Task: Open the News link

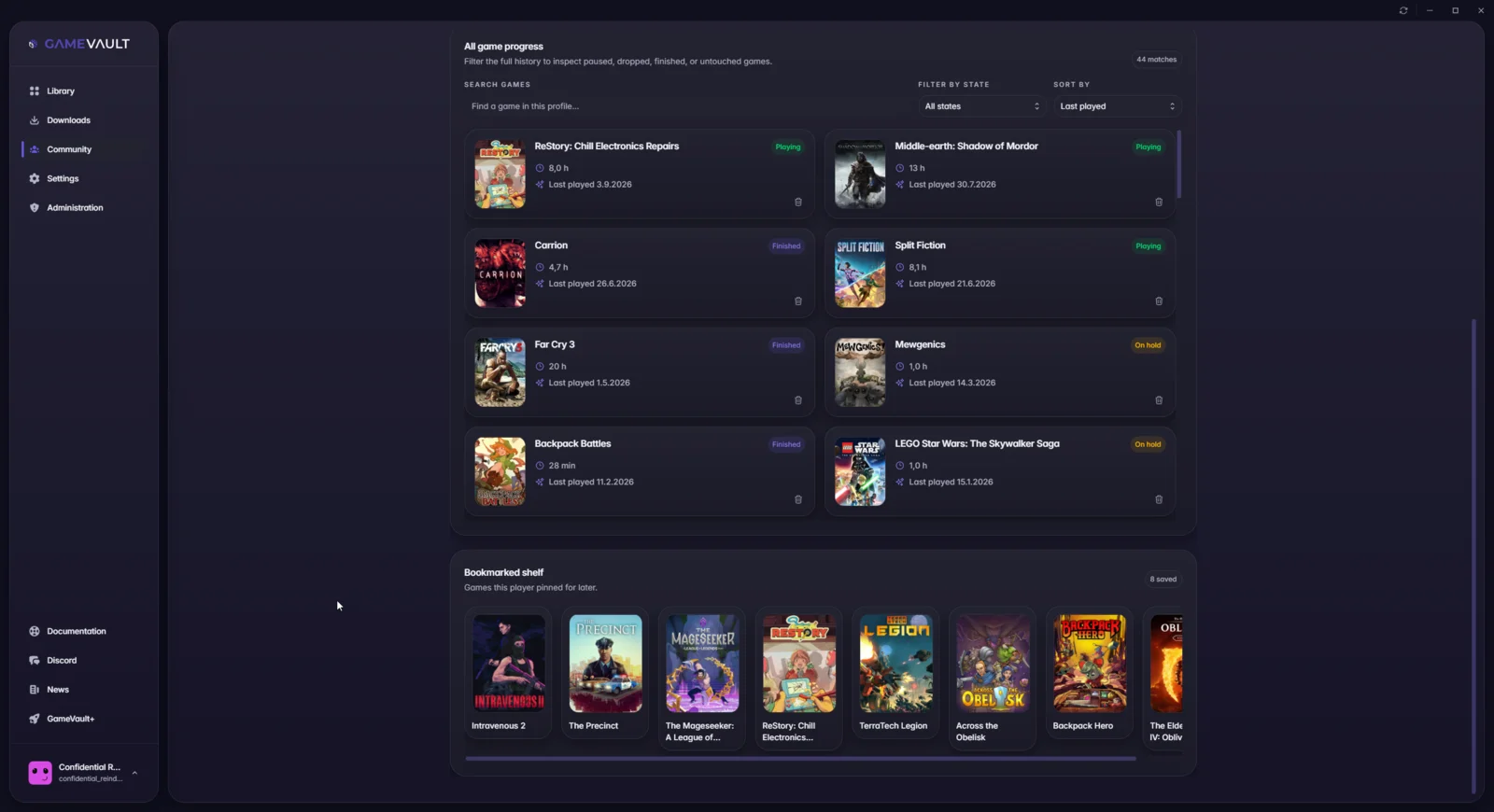Action: point(84,690)
